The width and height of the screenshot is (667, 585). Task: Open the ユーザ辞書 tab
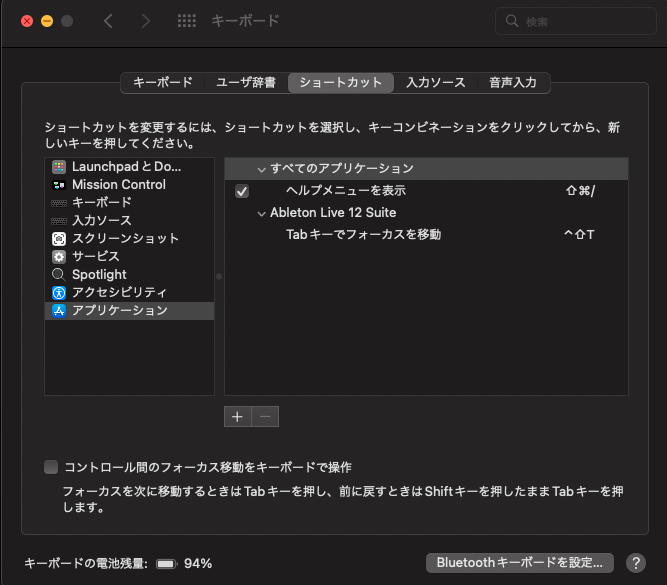point(247,83)
